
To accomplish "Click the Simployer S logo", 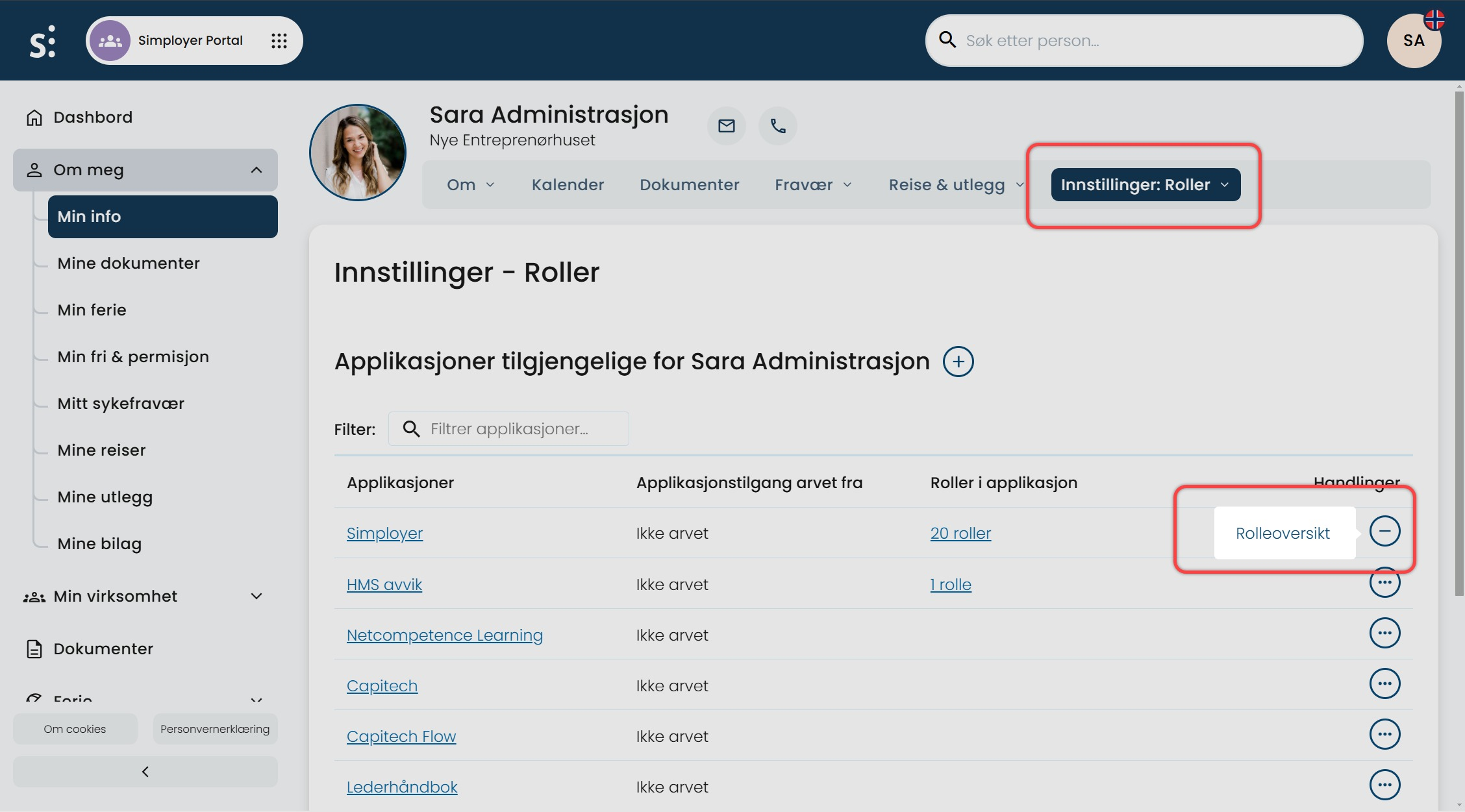I will point(42,42).
